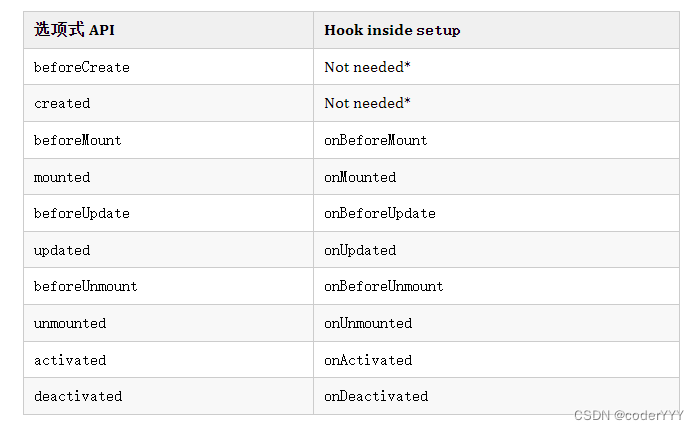Viewport: 699px width, 430px height.
Task: Click the onActivated hook cell
Action: point(368,360)
